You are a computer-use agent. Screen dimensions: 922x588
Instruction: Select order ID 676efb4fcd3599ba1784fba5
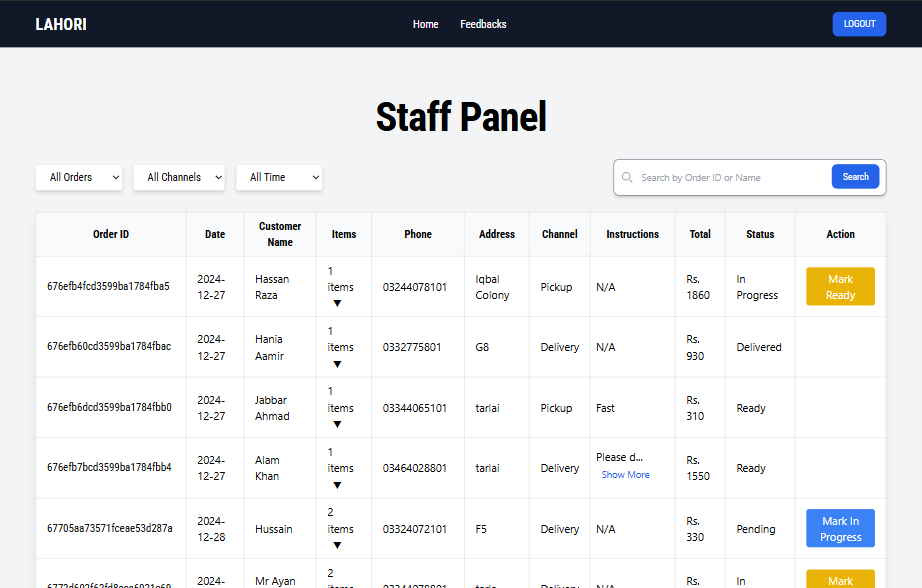pos(108,286)
